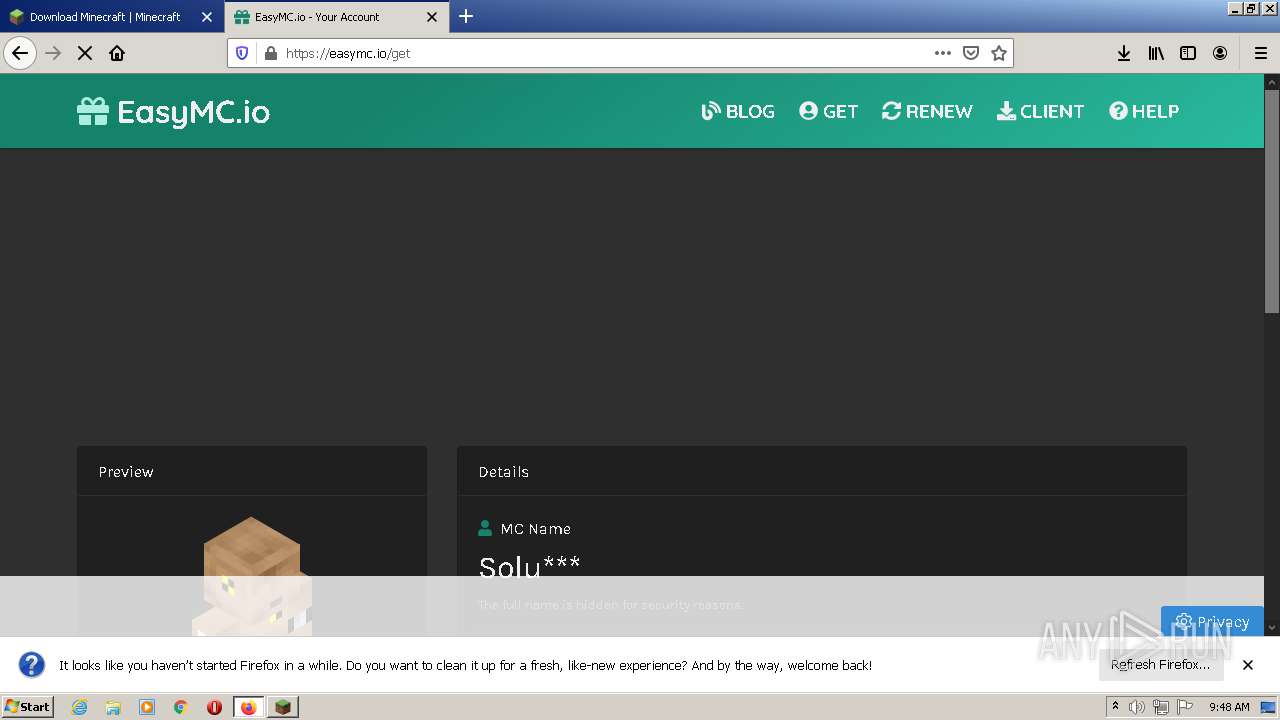Show Library history and bookmarks
Image resolution: width=1280 pixels, height=720 pixels.
click(x=1156, y=53)
